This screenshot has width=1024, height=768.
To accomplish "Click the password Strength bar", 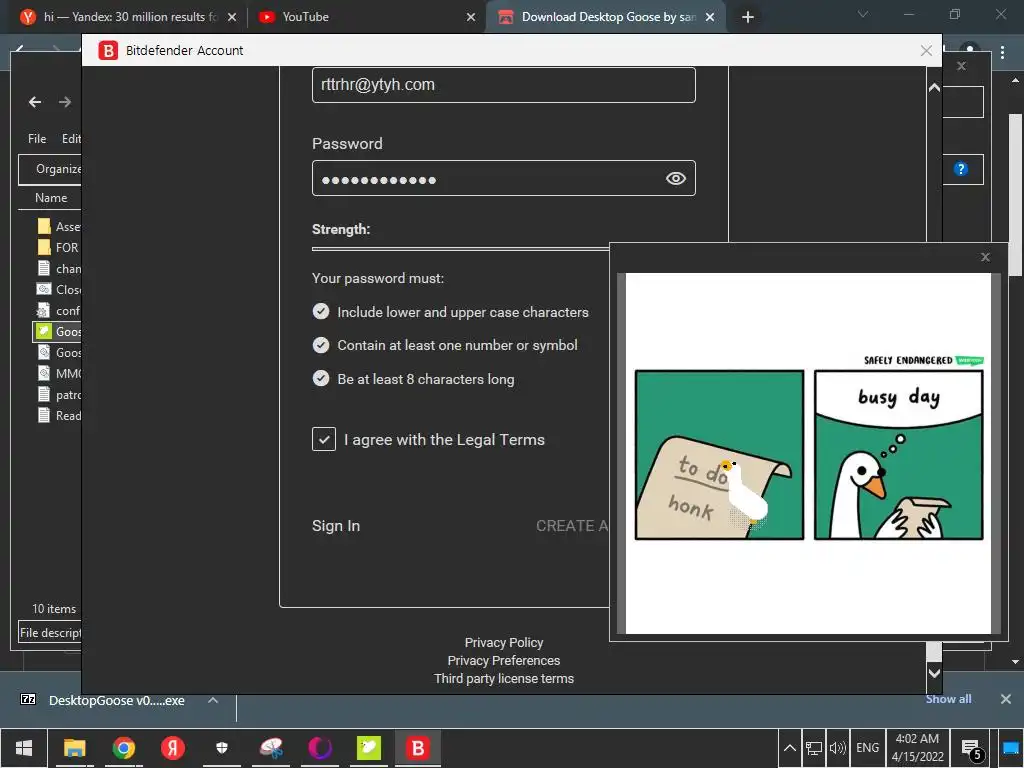I will [460, 249].
